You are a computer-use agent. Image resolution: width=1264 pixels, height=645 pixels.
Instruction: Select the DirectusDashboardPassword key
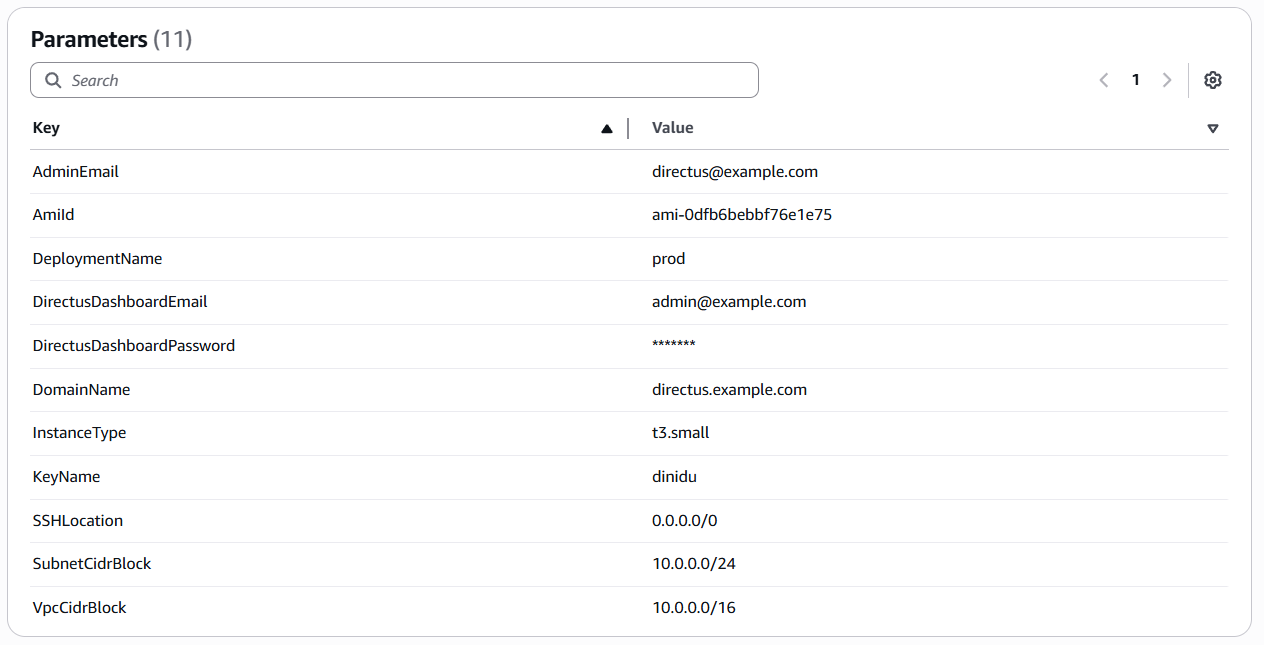[x=134, y=346]
